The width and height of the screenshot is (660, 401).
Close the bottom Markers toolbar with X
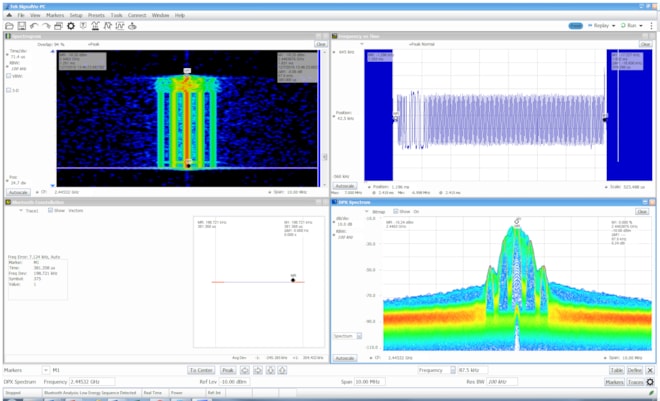650,370
